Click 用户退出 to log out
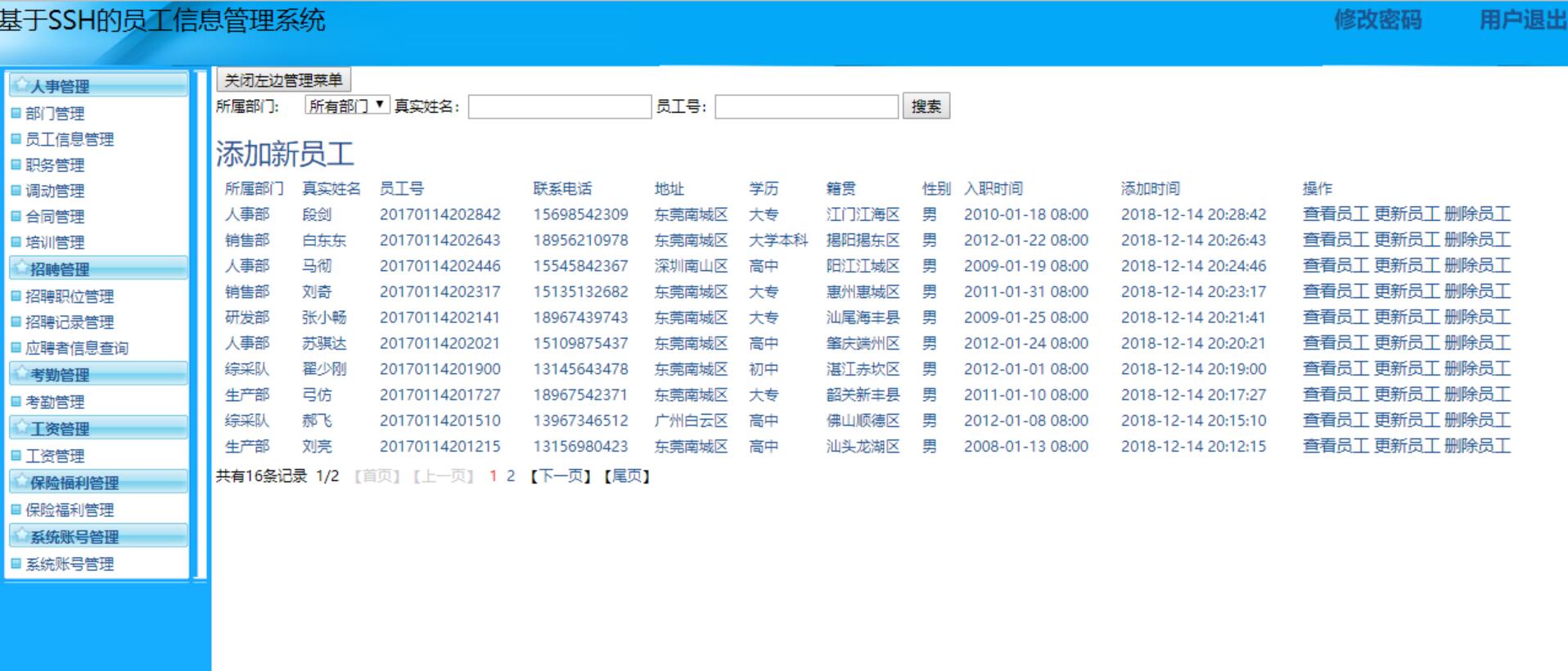 click(x=1522, y=20)
